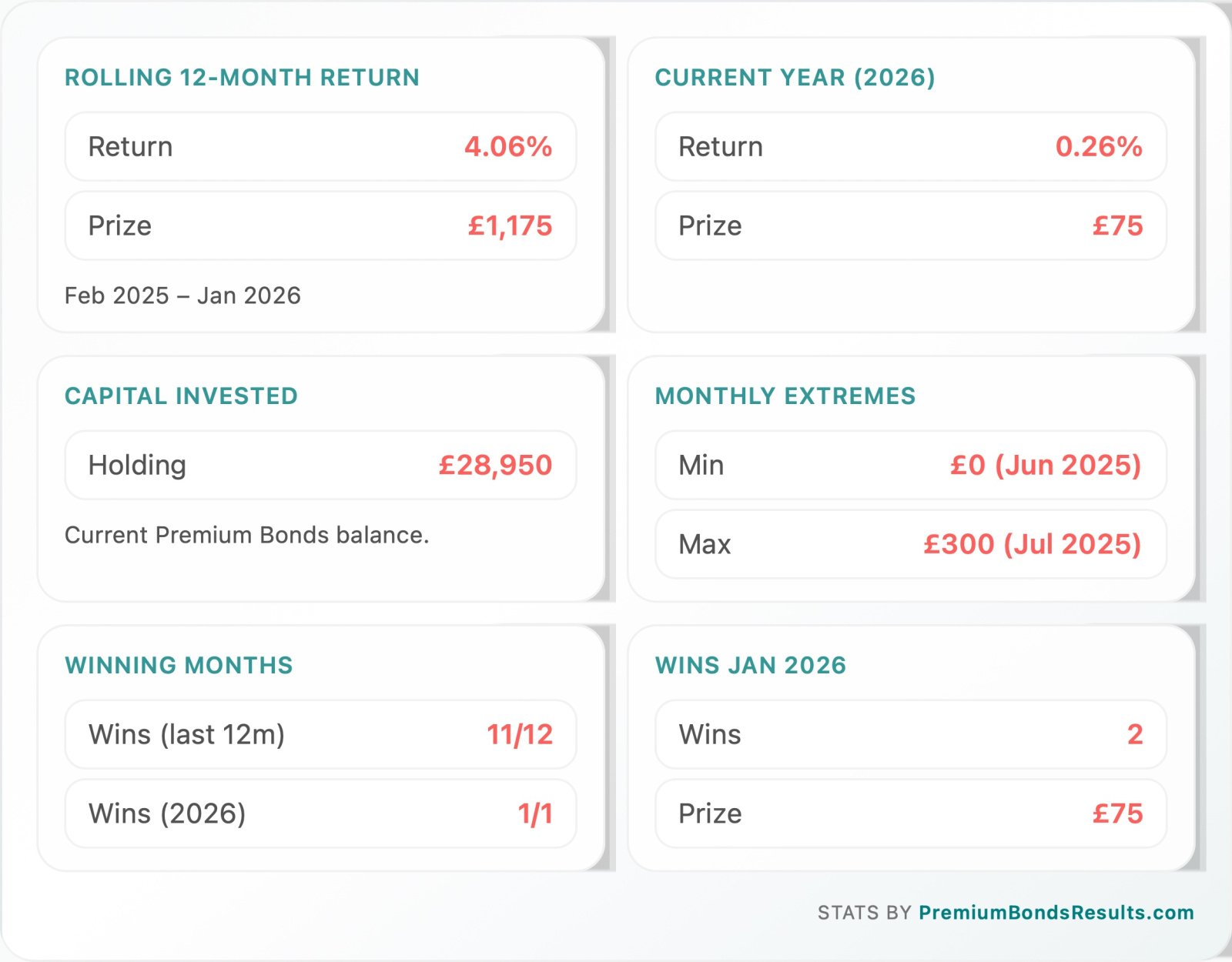This screenshot has height=962, width=1232.
Task: Click the £1,175 rolling prize row
Action: pyautogui.click(x=320, y=226)
